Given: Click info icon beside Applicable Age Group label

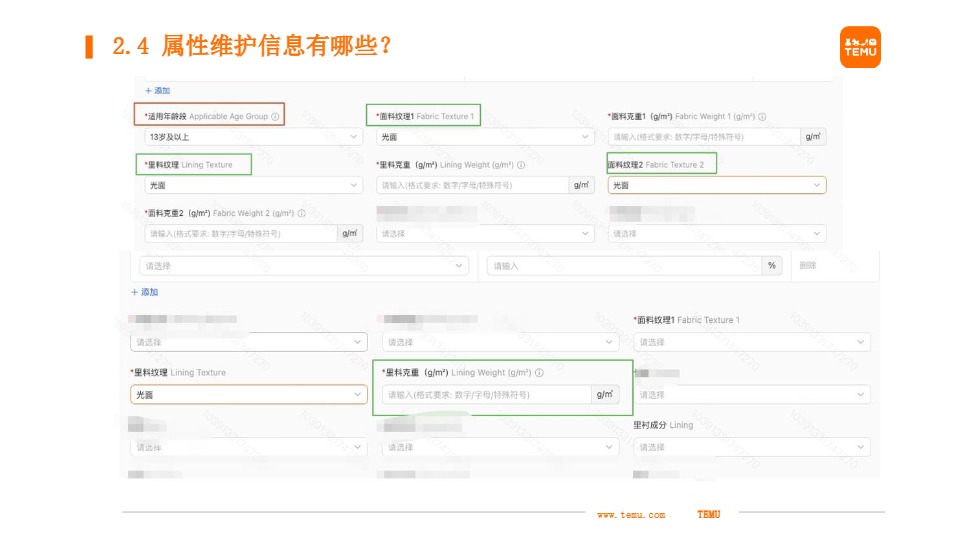Looking at the screenshot, I should 275,116.
